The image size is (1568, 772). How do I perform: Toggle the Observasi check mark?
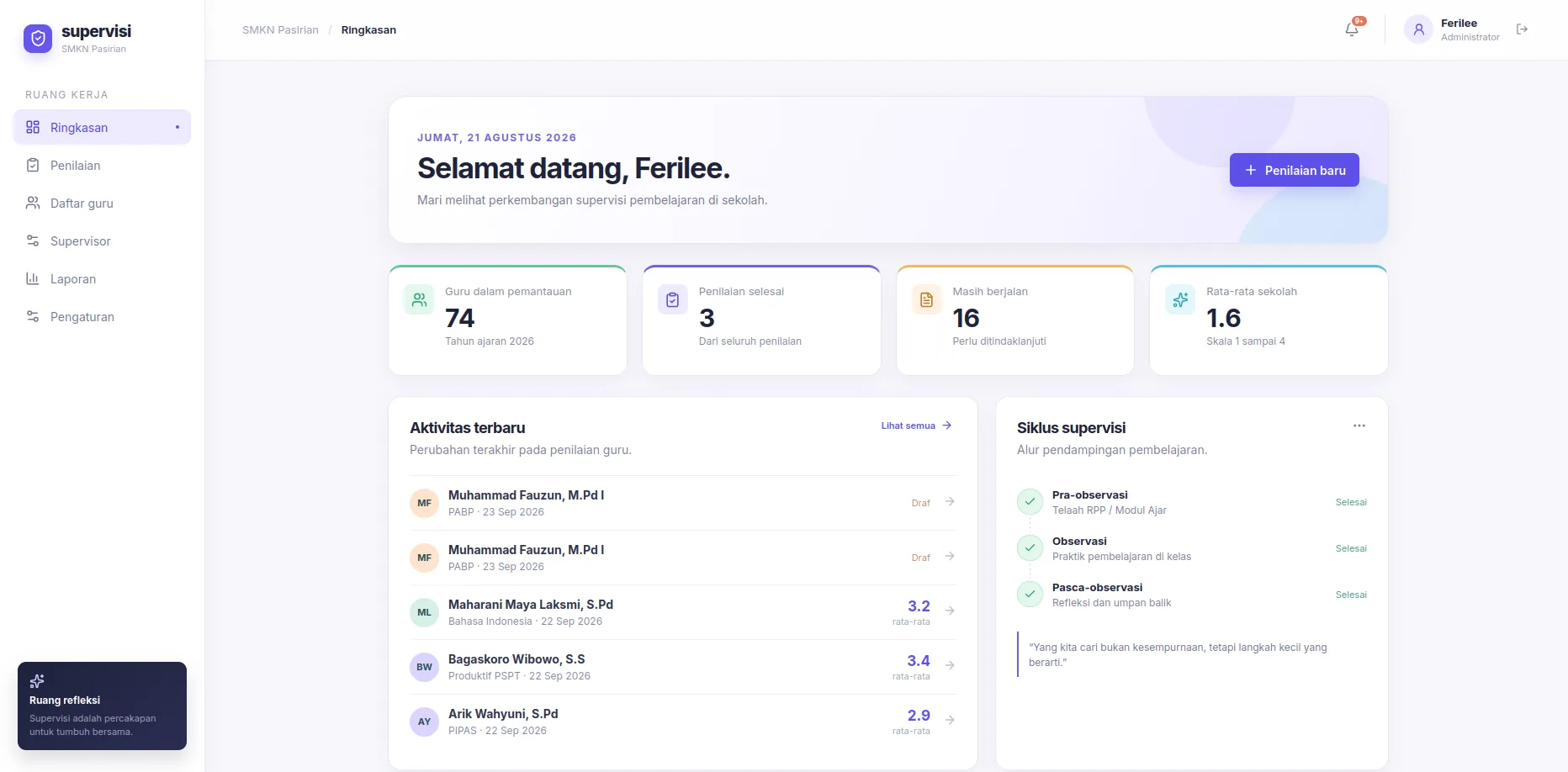1030,548
